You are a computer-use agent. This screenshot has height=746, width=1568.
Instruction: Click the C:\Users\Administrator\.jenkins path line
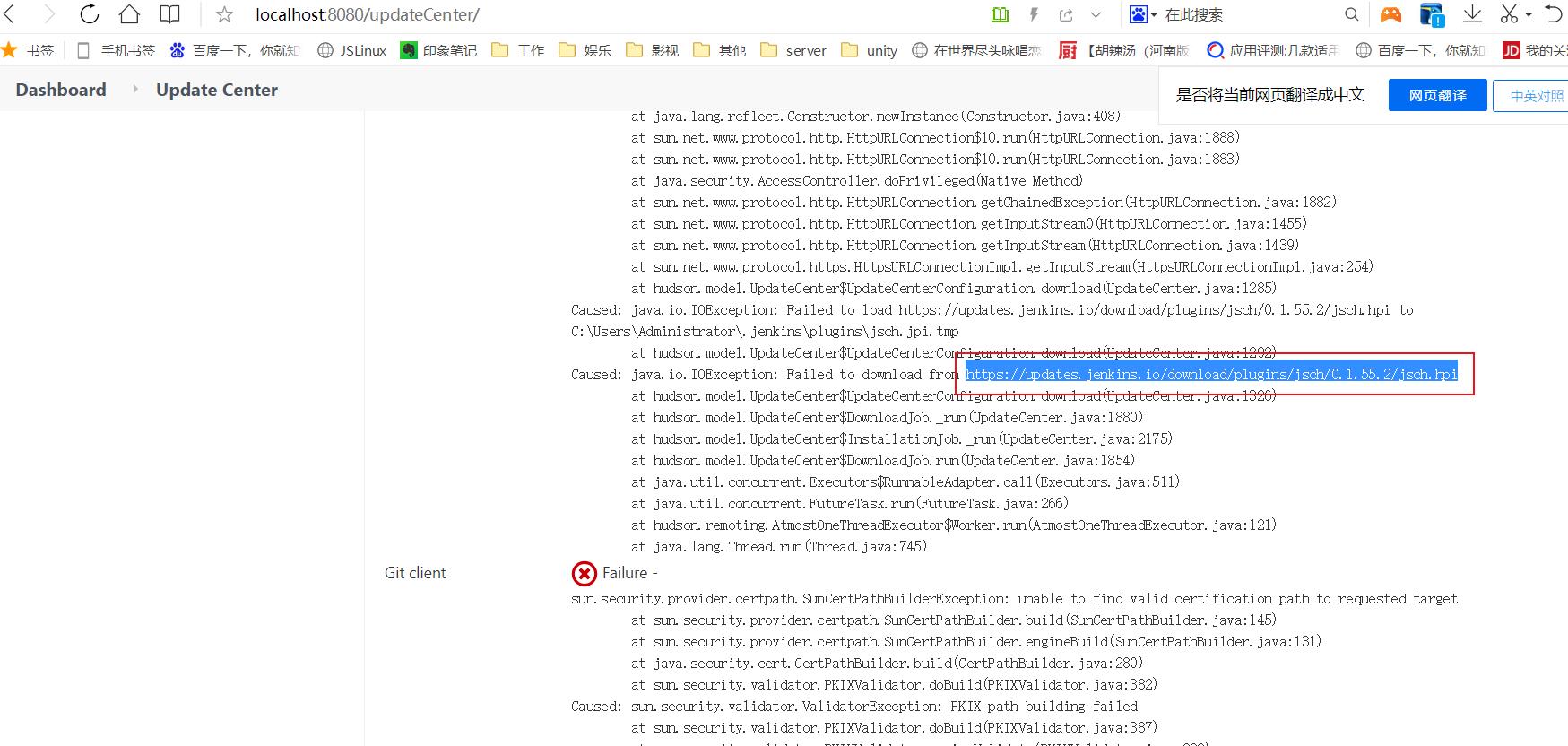pos(765,332)
